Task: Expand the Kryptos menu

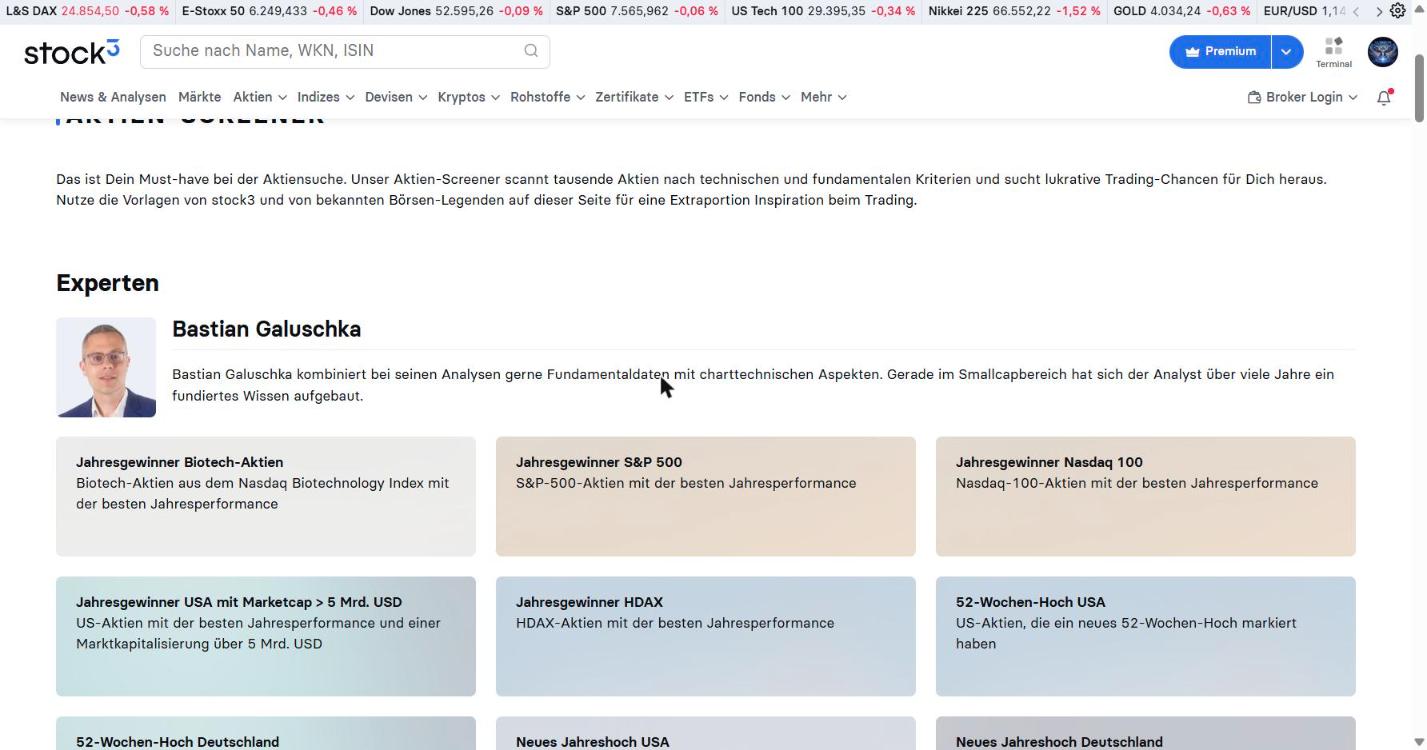Action: coord(469,97)
